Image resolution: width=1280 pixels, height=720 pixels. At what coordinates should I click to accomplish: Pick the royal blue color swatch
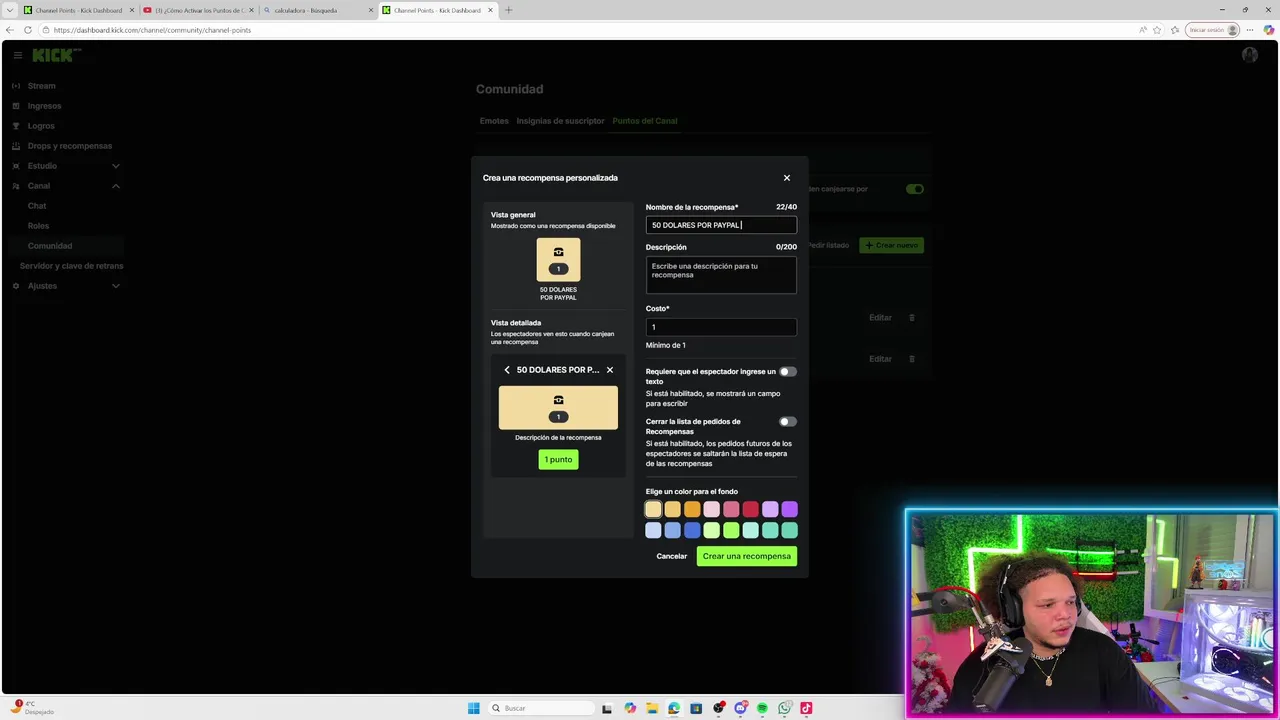[x=692, y=530]
